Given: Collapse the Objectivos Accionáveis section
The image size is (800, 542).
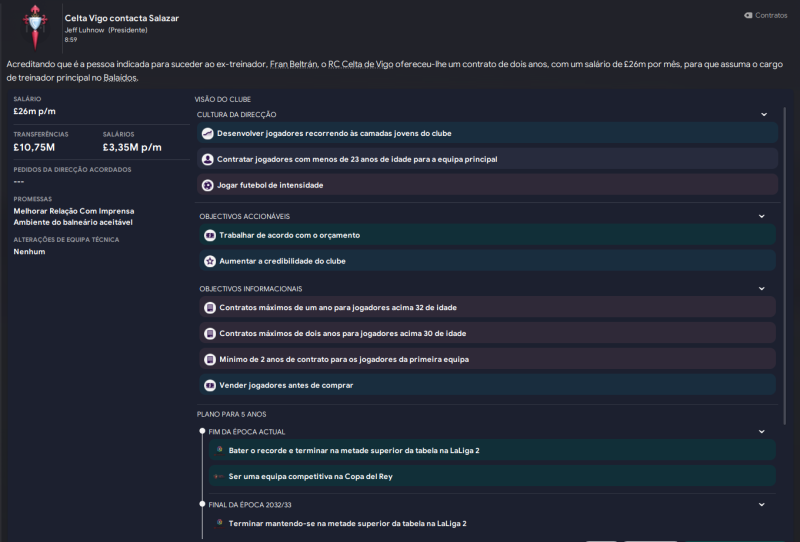Looking at the screenshot, I should click(762, 216).
